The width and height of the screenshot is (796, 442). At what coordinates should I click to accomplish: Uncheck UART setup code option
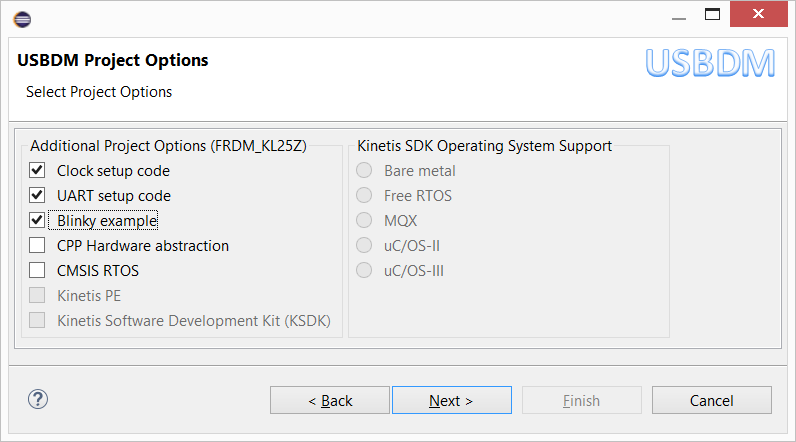38,196
